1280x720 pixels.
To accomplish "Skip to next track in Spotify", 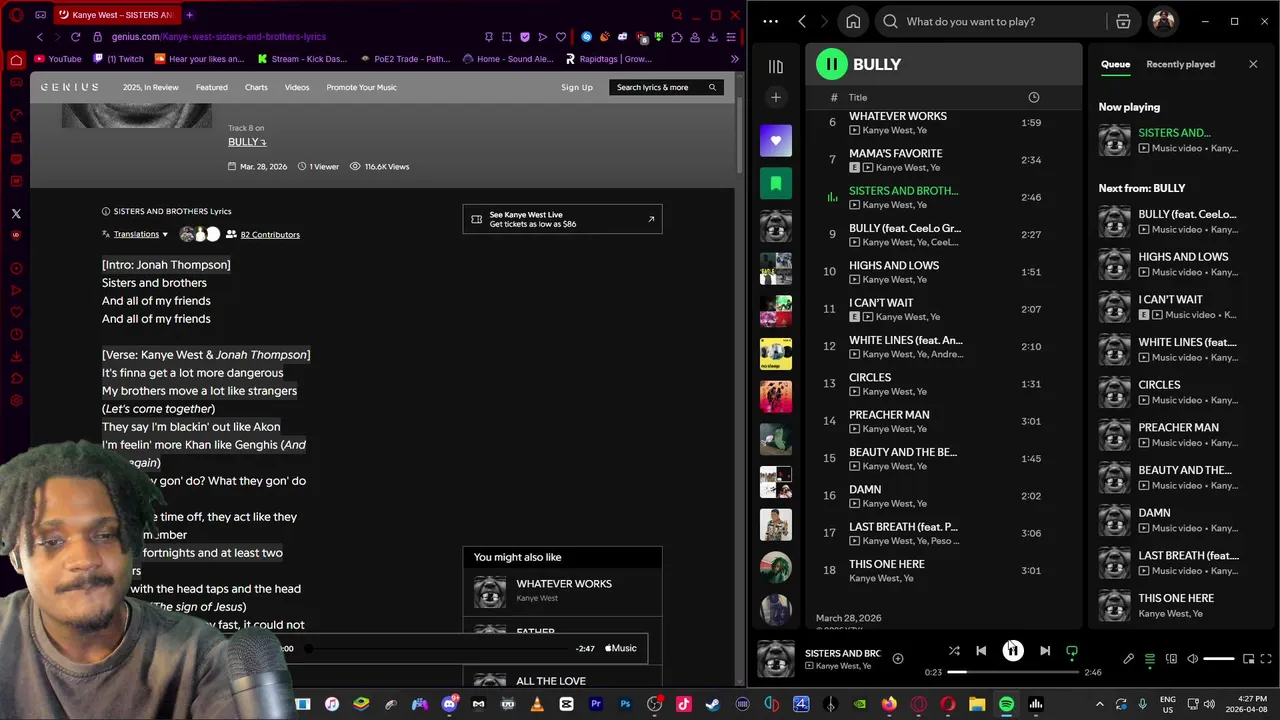I will (x=1045, y=651).
